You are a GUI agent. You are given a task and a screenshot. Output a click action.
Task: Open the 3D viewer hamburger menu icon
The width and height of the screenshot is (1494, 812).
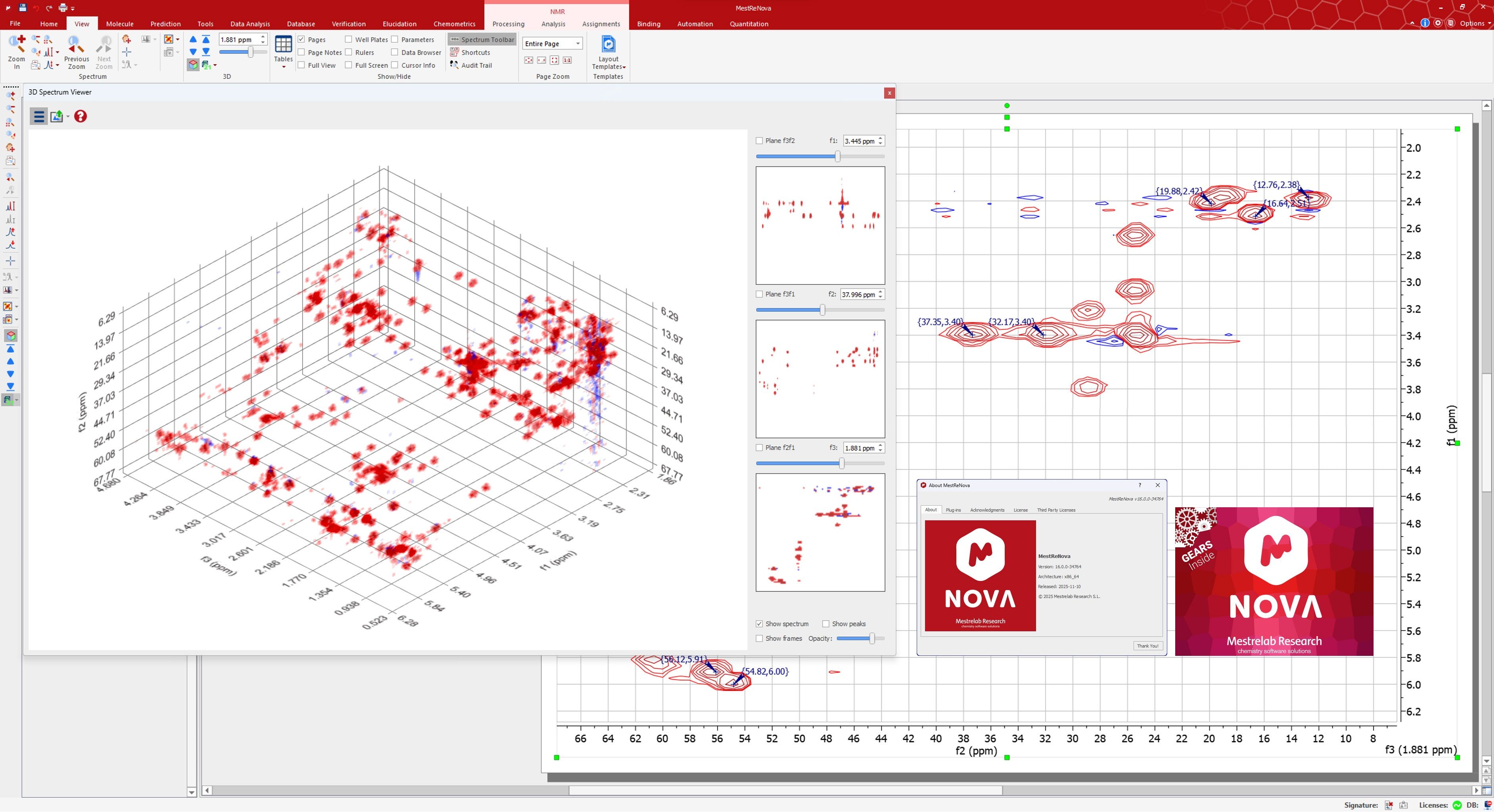(x=39, y=117)
